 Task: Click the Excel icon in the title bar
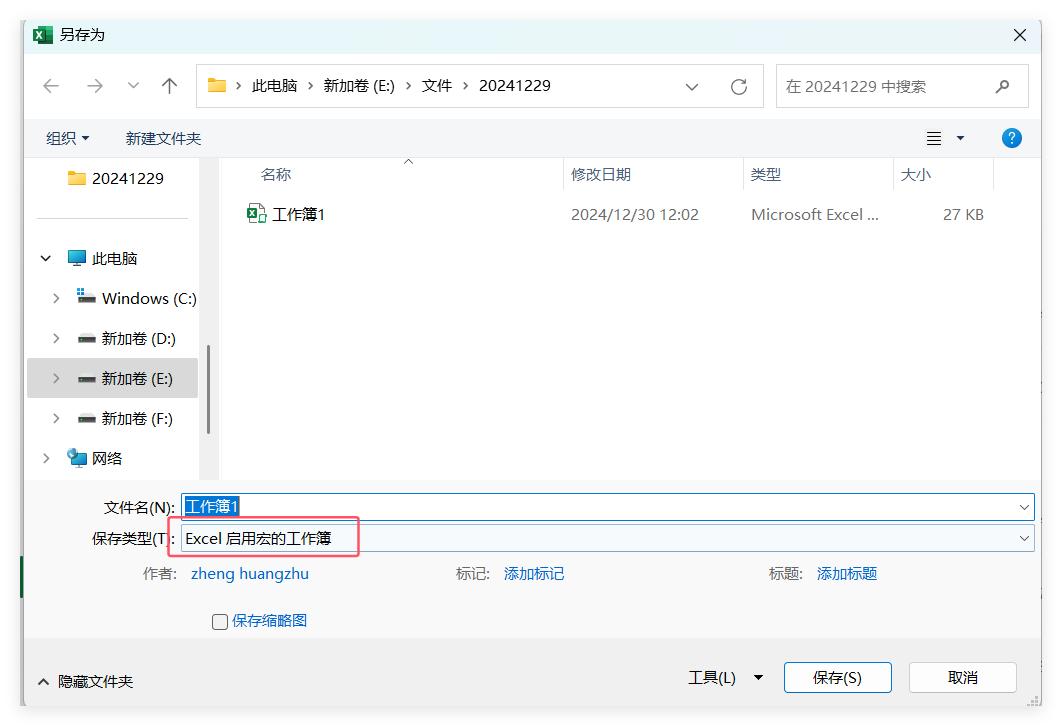coord(43,35)
